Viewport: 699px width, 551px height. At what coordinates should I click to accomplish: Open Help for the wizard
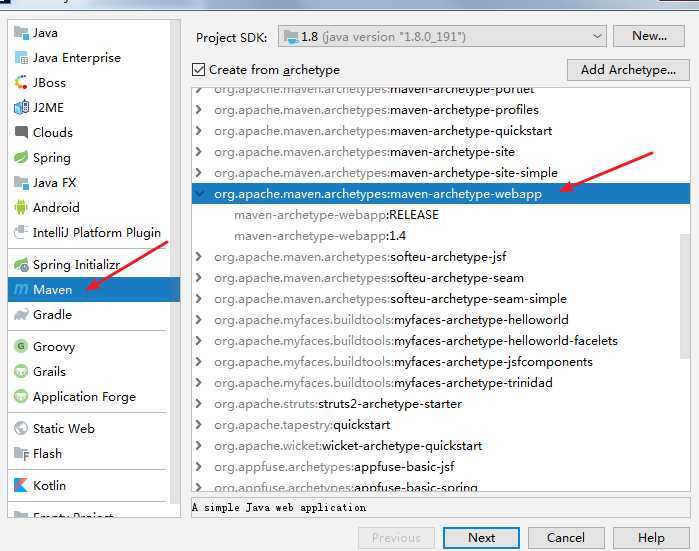651,538
